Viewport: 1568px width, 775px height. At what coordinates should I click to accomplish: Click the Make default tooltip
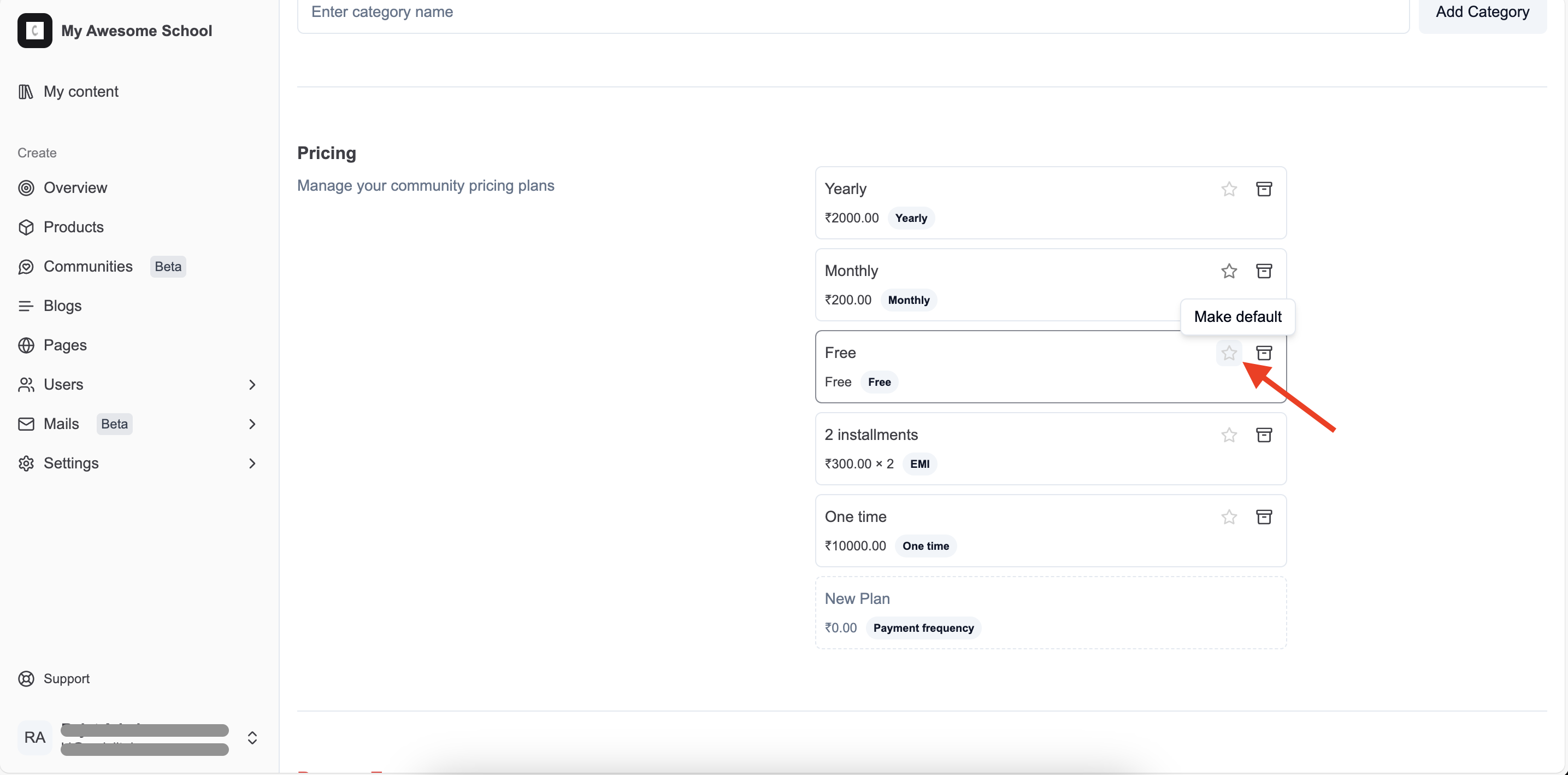click(1237, 316)
